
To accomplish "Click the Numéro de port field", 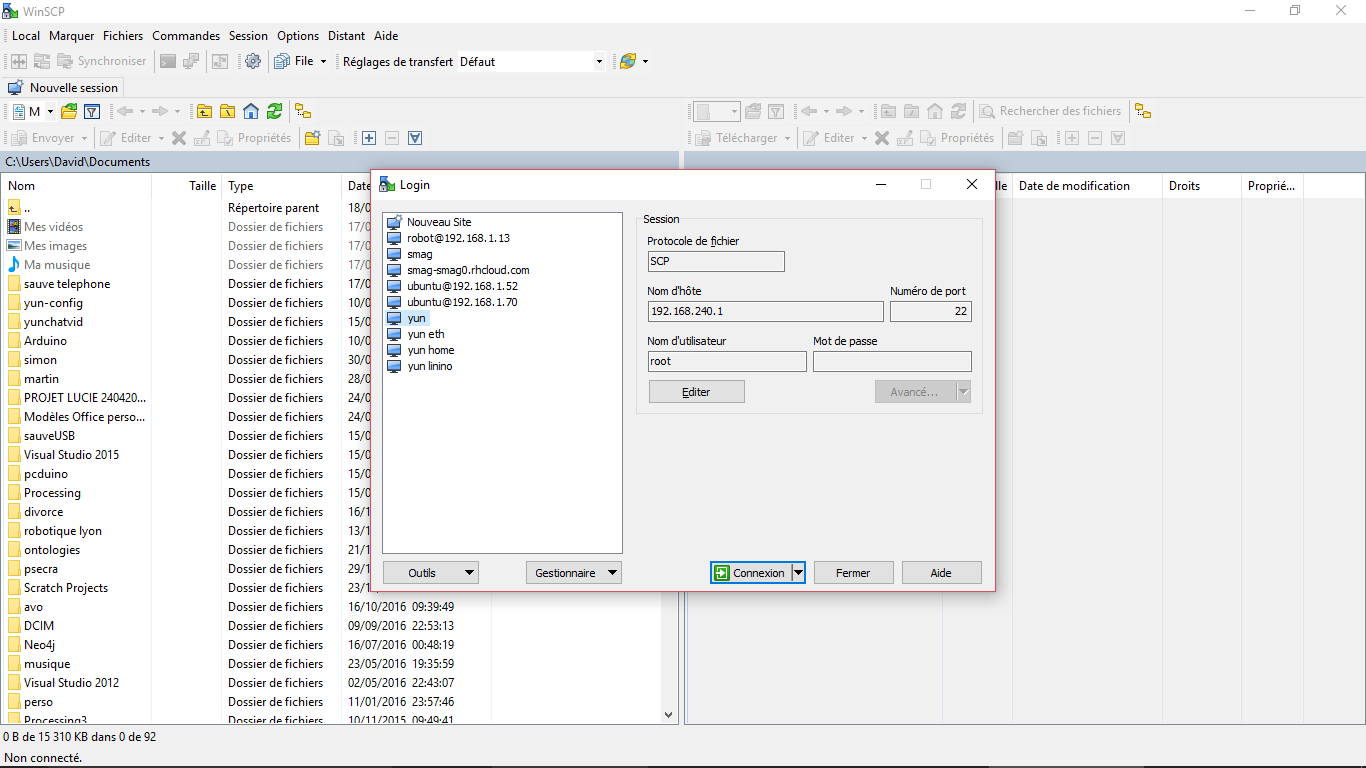I will point(930,311).
